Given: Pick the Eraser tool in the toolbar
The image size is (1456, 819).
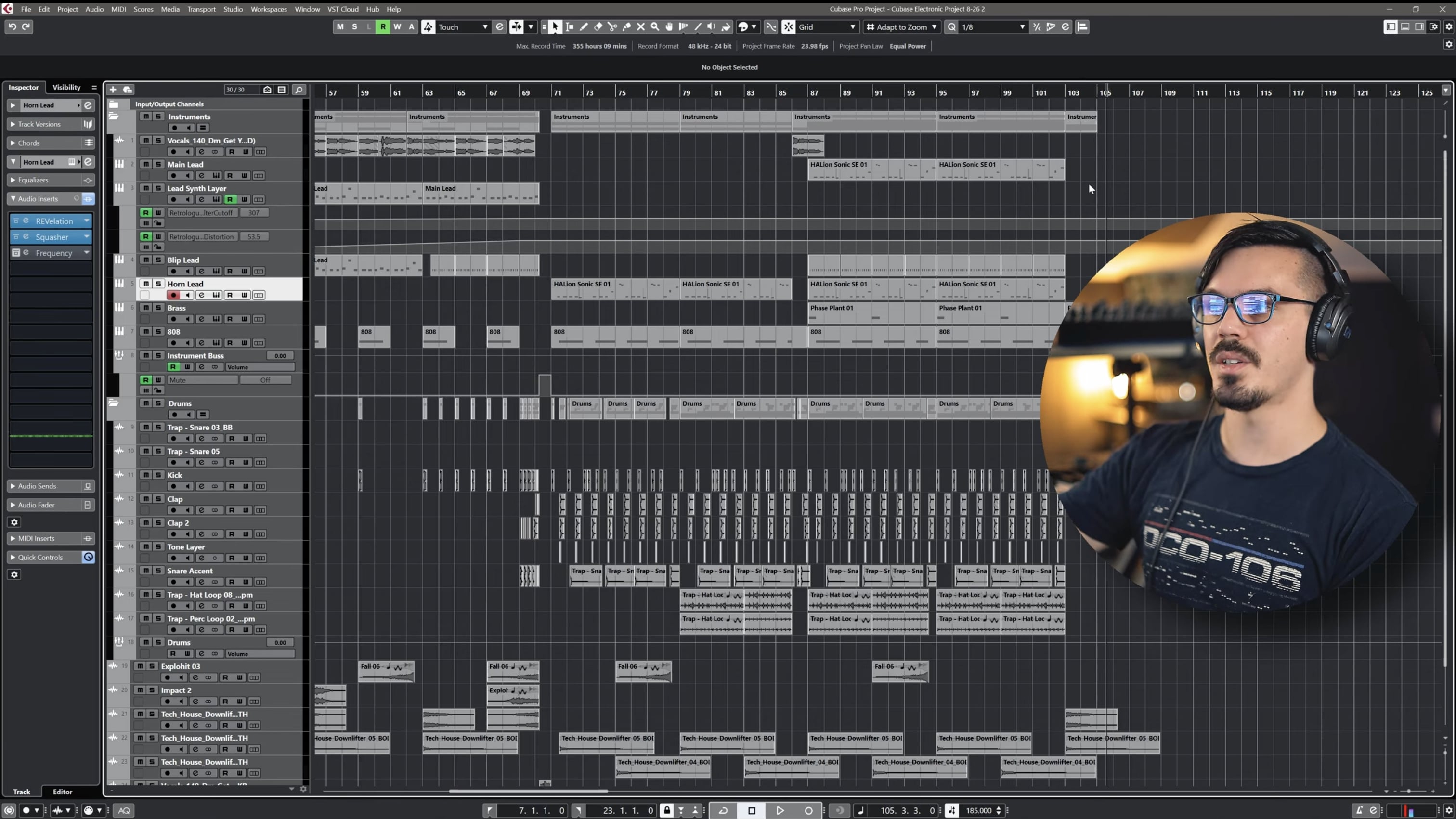Looking at the screenshot, I should (598, 26).
